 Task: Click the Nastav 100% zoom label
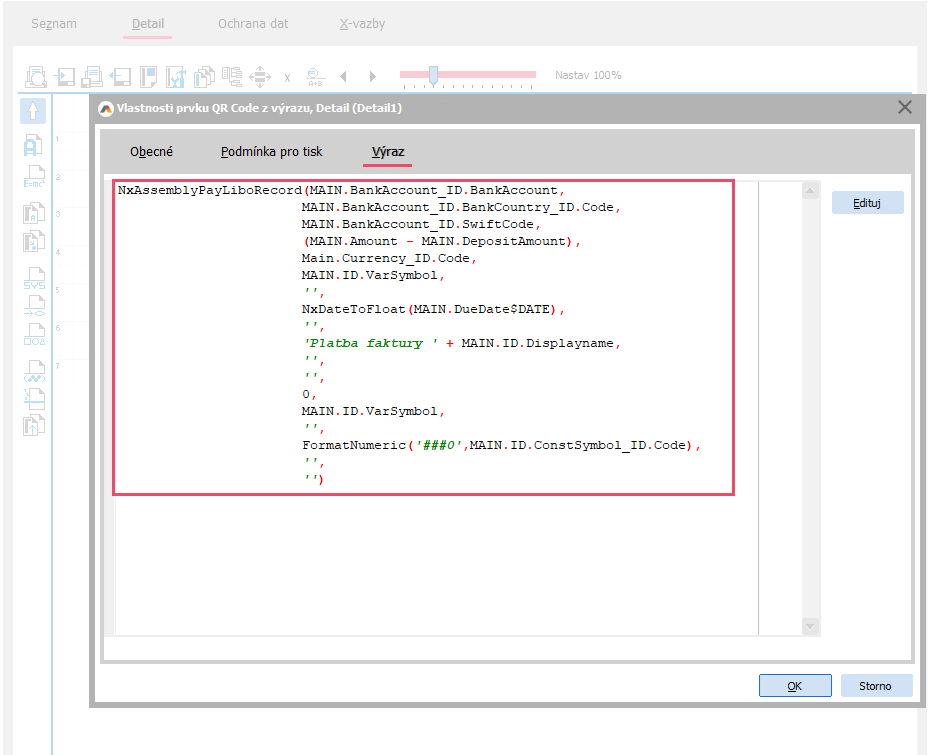tap(588, 75)
